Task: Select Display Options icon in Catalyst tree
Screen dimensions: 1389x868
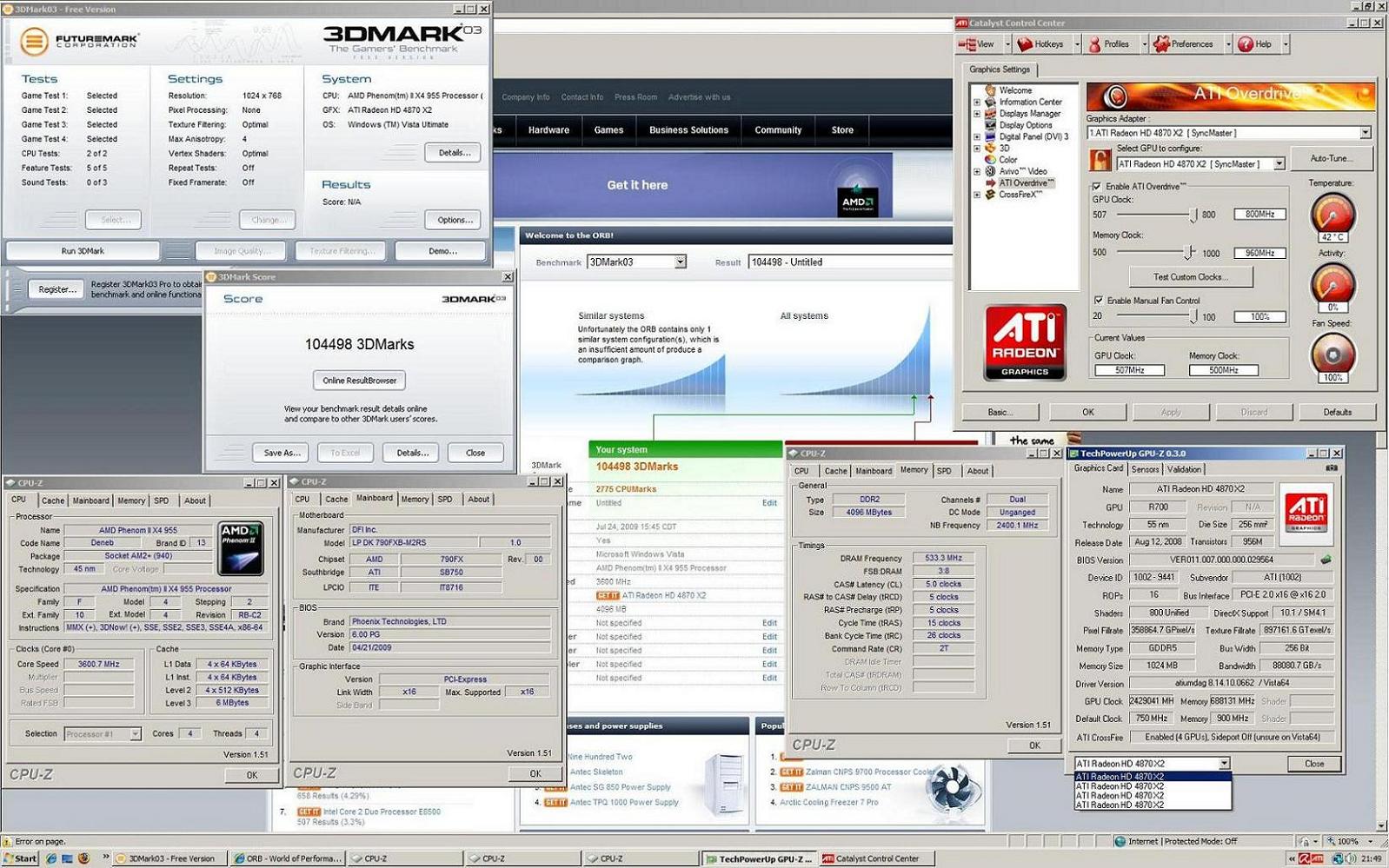Action: pos(990,125)
